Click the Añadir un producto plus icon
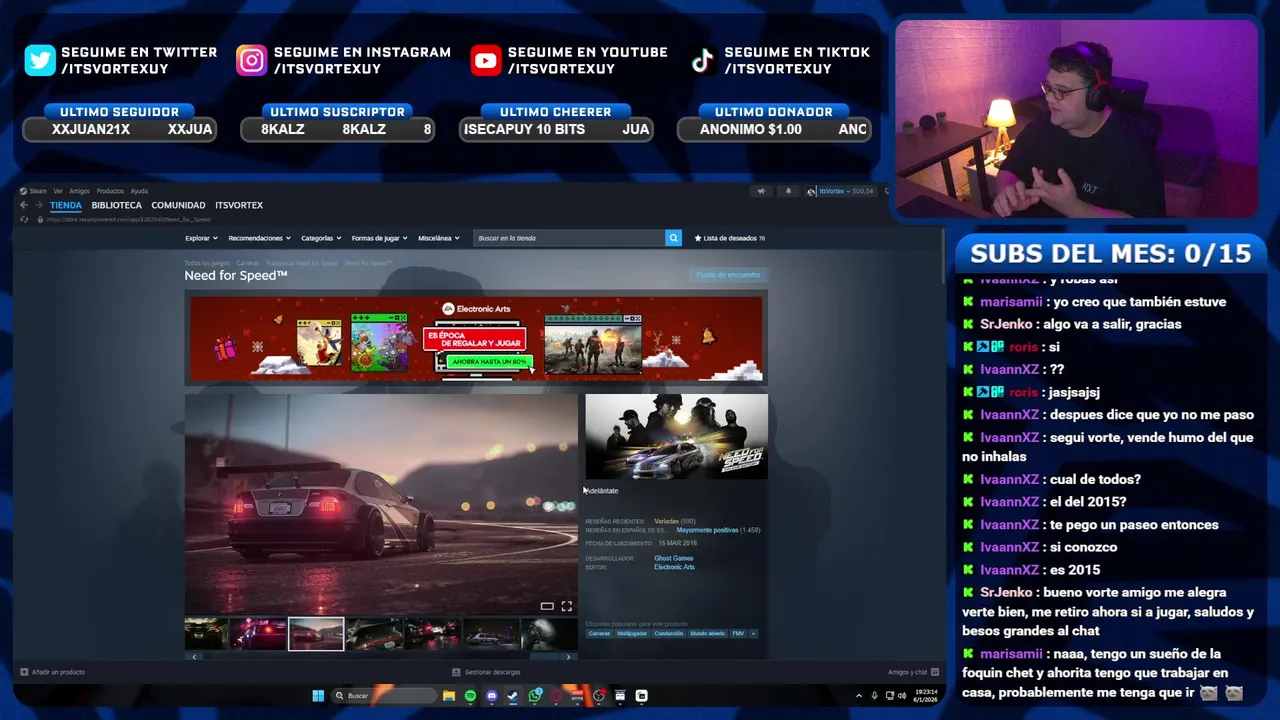Viewport: 1280px width, 720px height. point(24,672)
